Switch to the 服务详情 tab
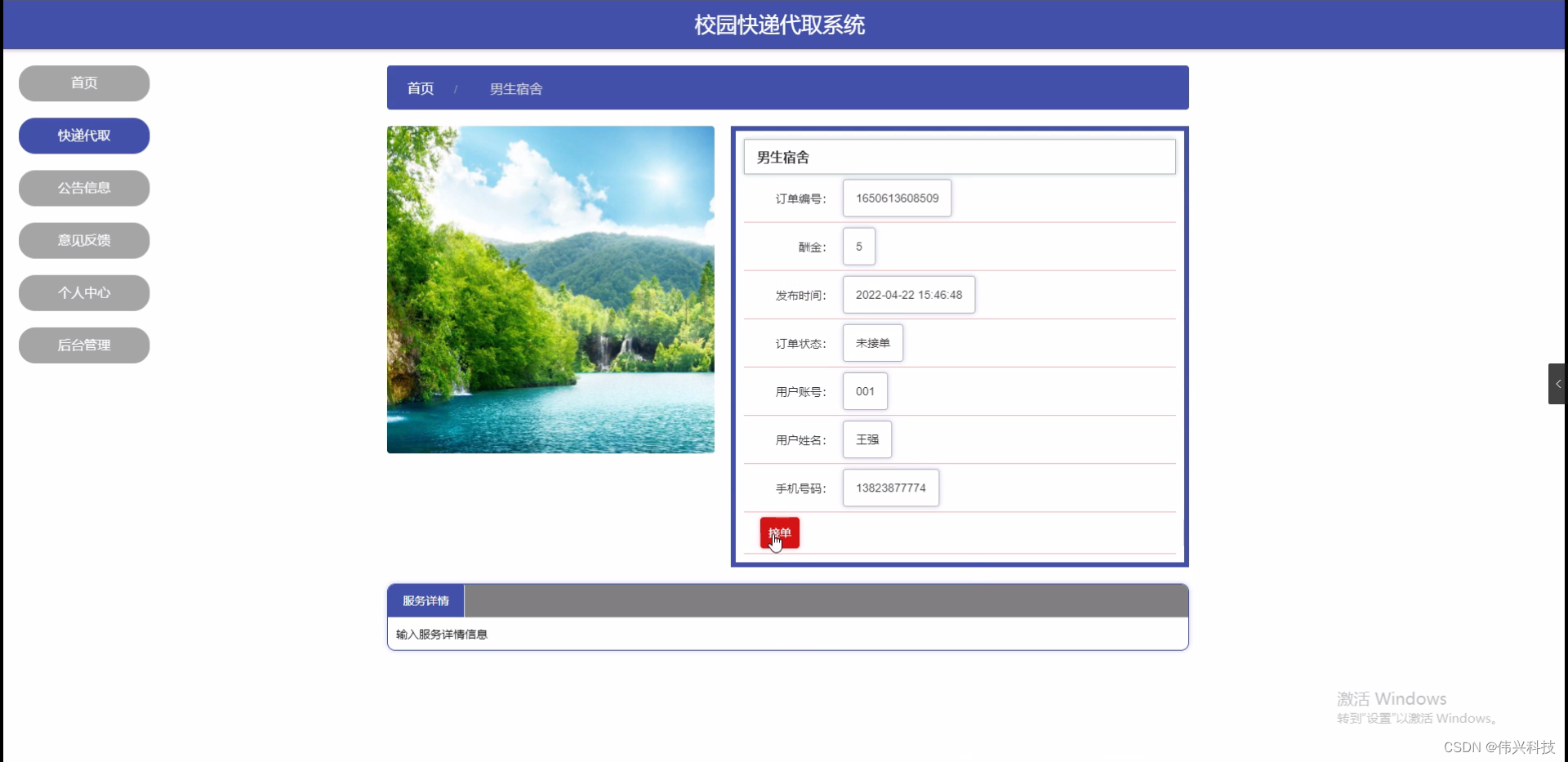This screenshot has width=1568, height=762. tap(425, 600)
